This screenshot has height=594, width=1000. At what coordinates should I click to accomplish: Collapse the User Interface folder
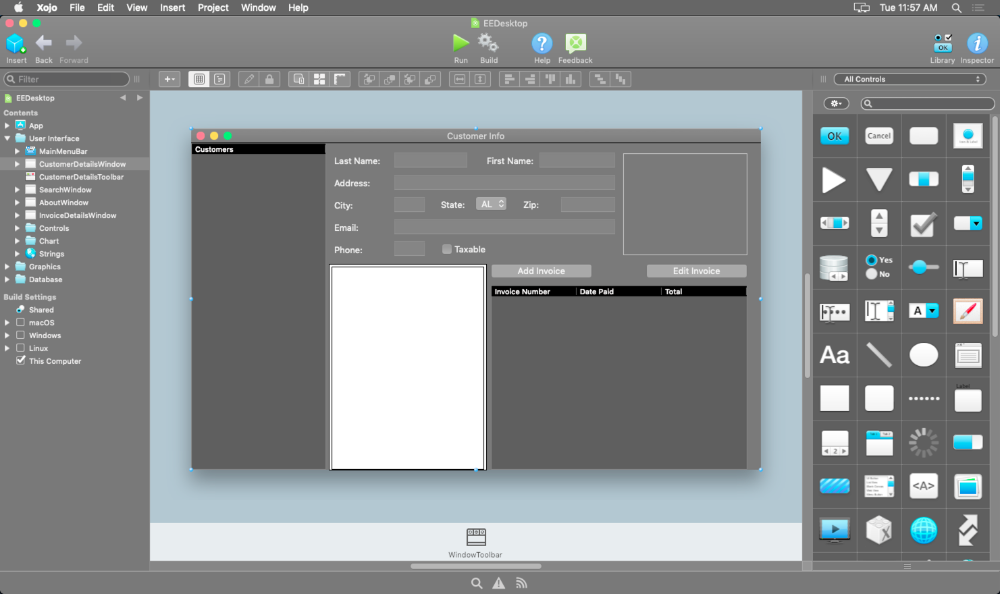pyautogui.click(x=8, y=138)
